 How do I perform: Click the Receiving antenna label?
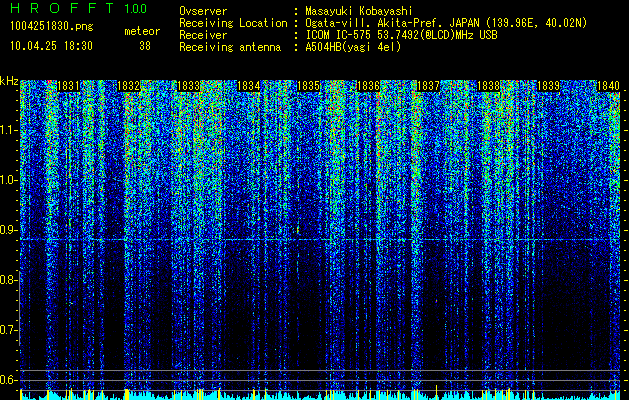(230, 47)
